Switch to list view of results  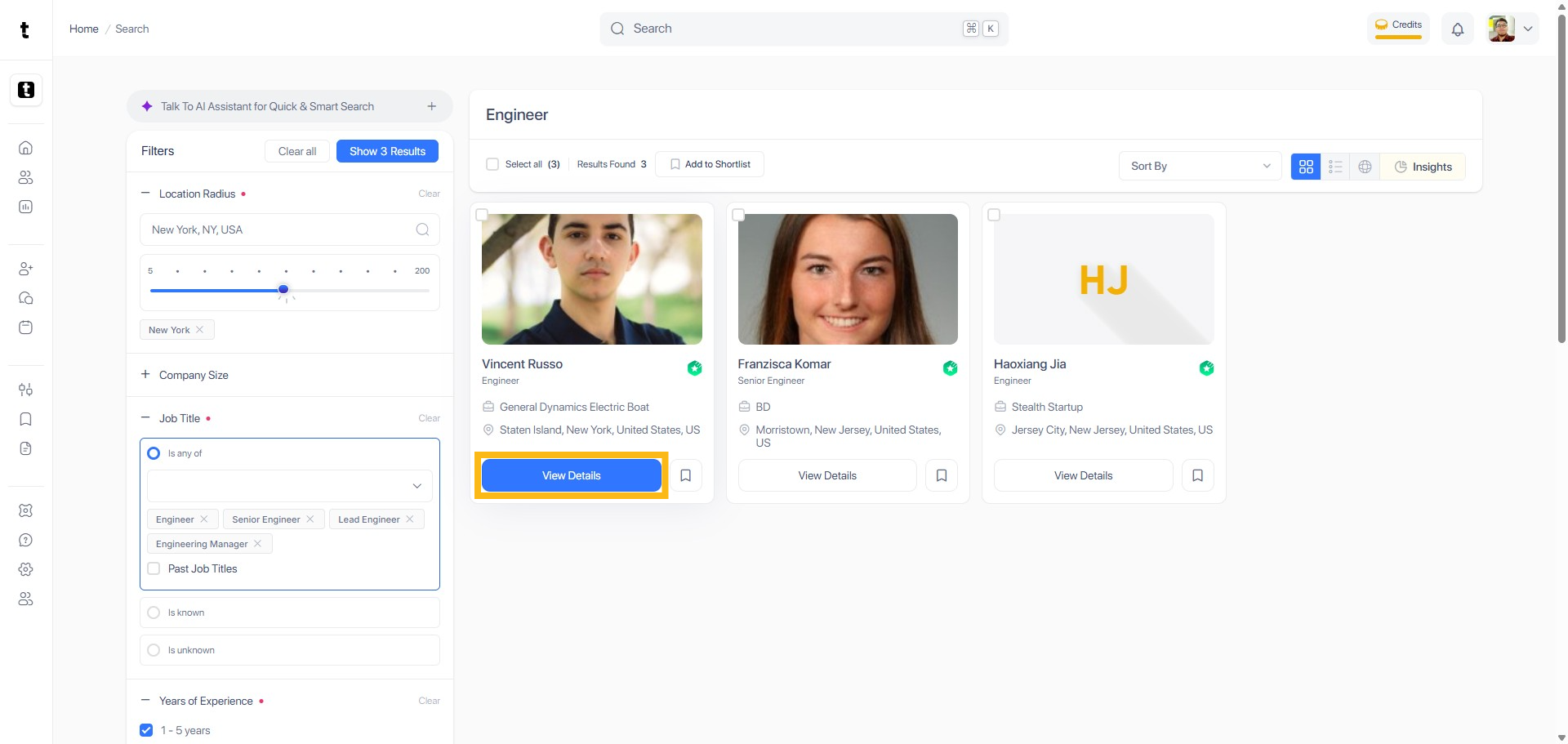click(1335, 167)
